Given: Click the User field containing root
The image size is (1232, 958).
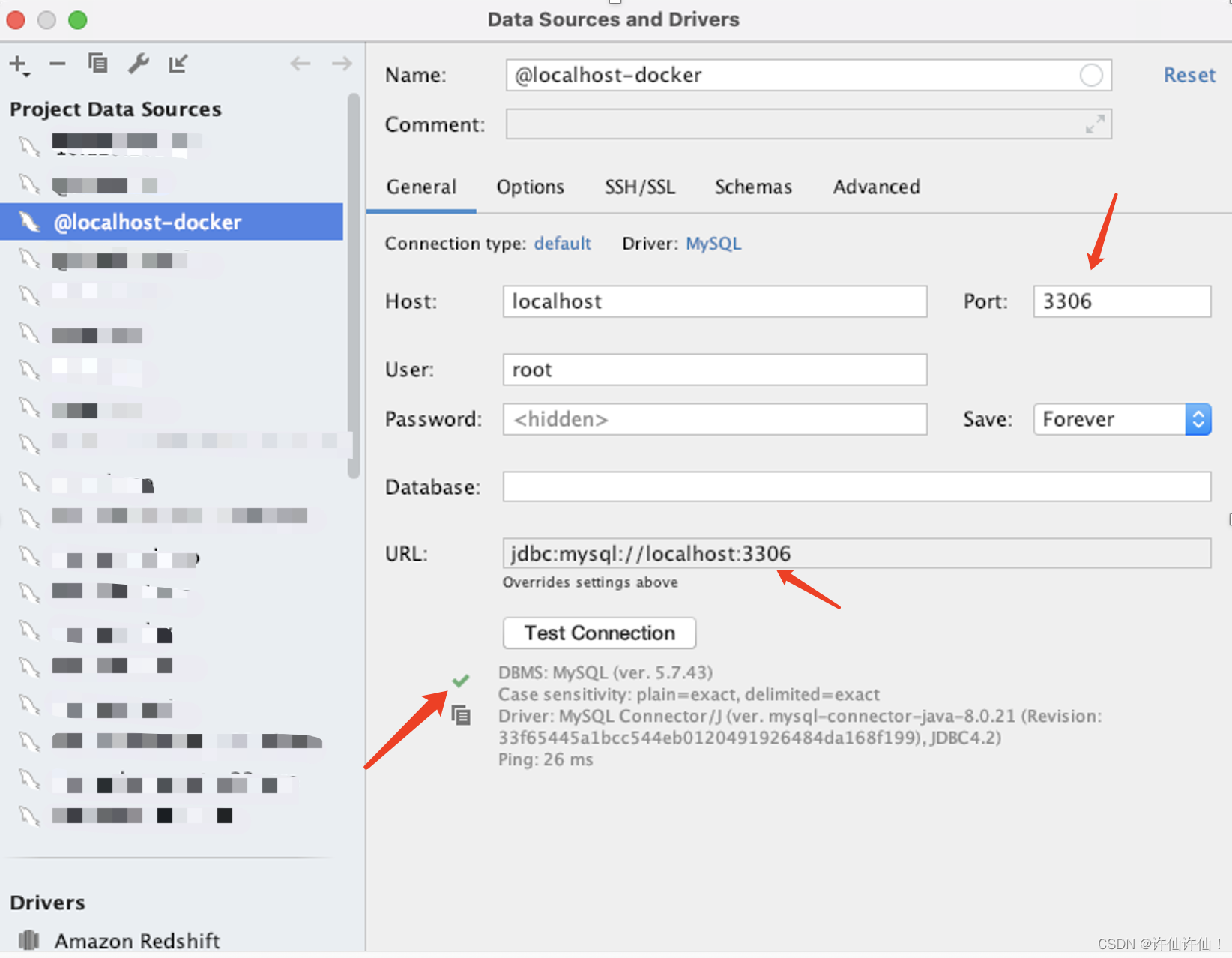Looking at the screenshot, I should 715,370.
